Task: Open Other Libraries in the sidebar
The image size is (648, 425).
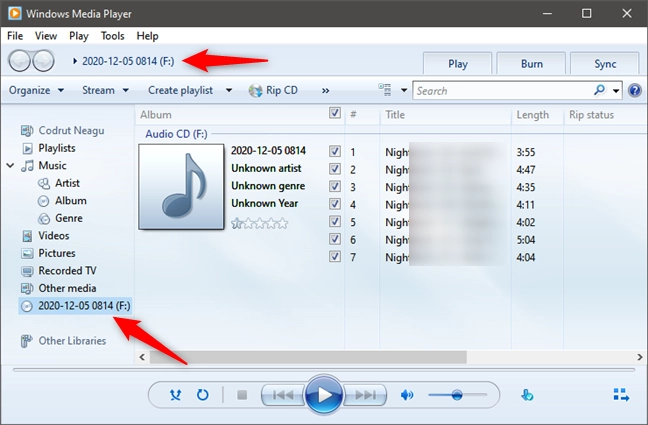Action: click(63, 341)
